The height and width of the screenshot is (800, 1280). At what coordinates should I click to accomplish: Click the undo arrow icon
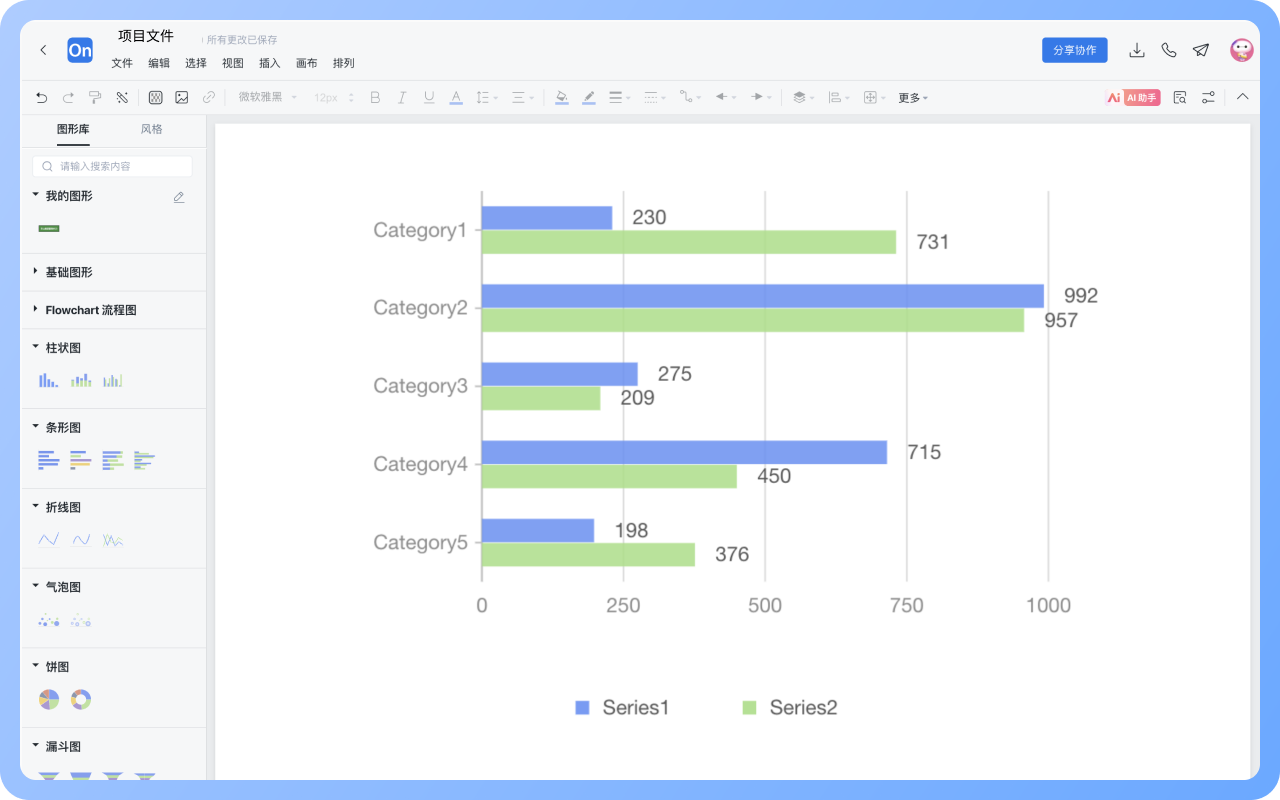41,98
